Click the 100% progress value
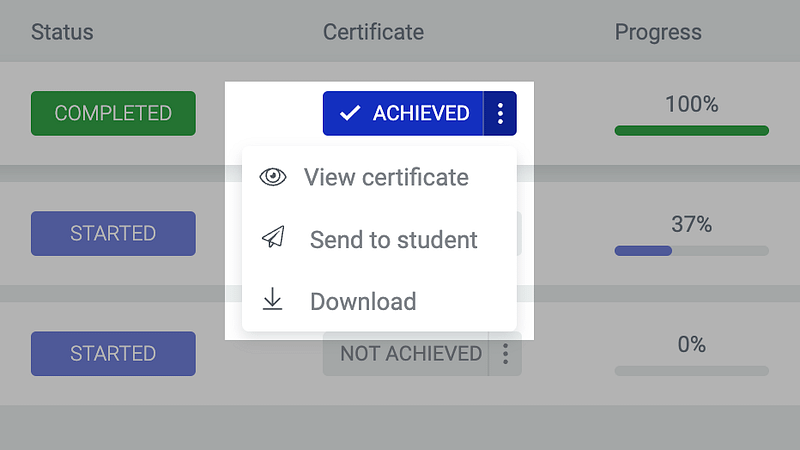This screenshot has height=450, width=800. coord(692,104)
